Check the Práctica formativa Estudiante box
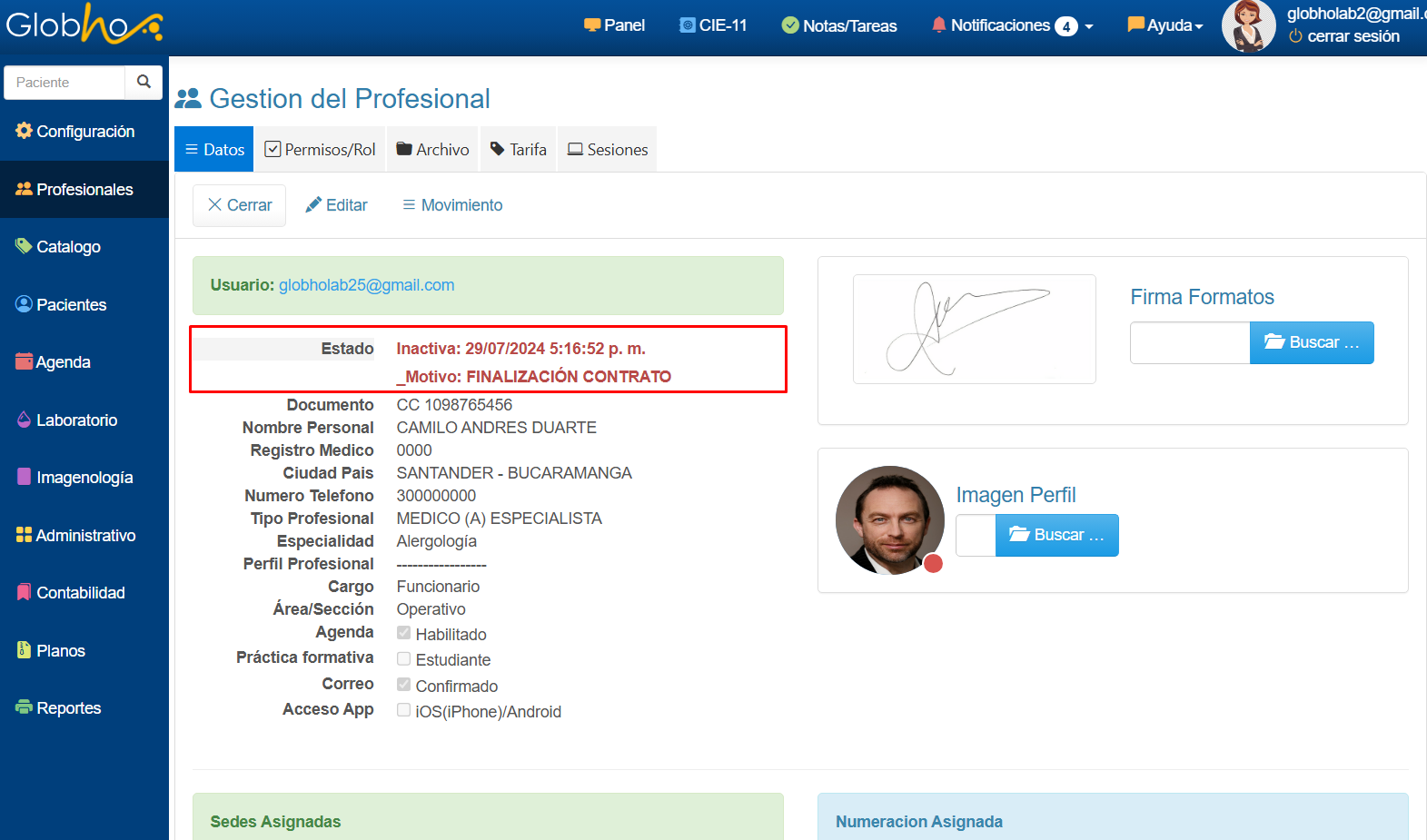Screen dimensions: 1427x840 [404, 658]
